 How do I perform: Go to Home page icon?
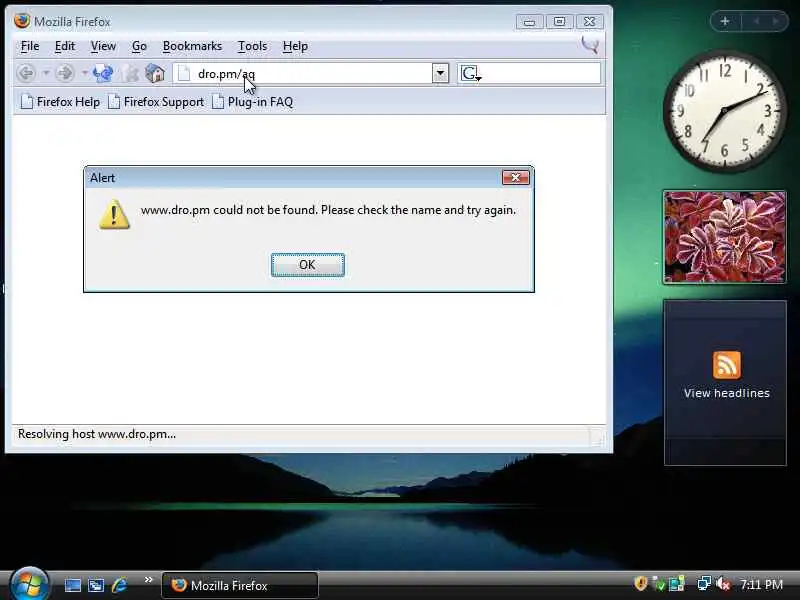click(x=155, y=73)
